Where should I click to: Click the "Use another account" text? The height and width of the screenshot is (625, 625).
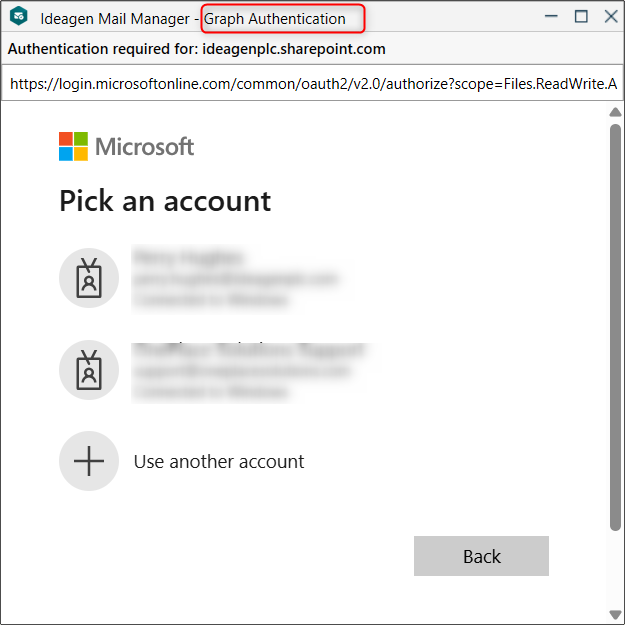pos(219,461)
